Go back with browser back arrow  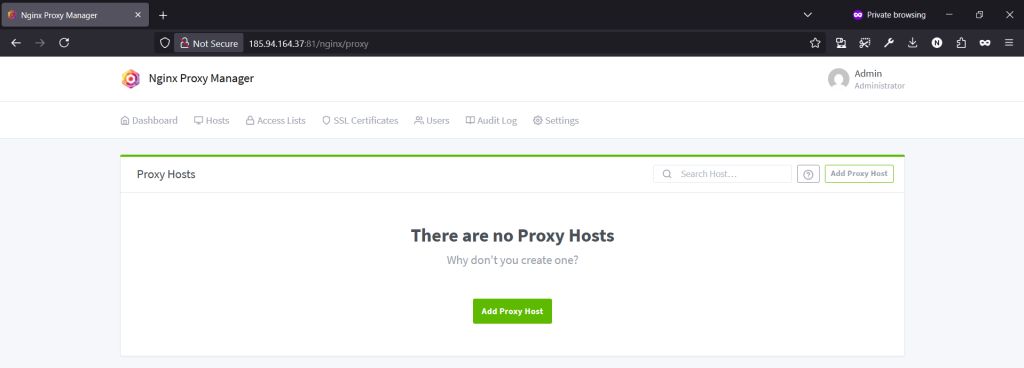coord(16,43)
